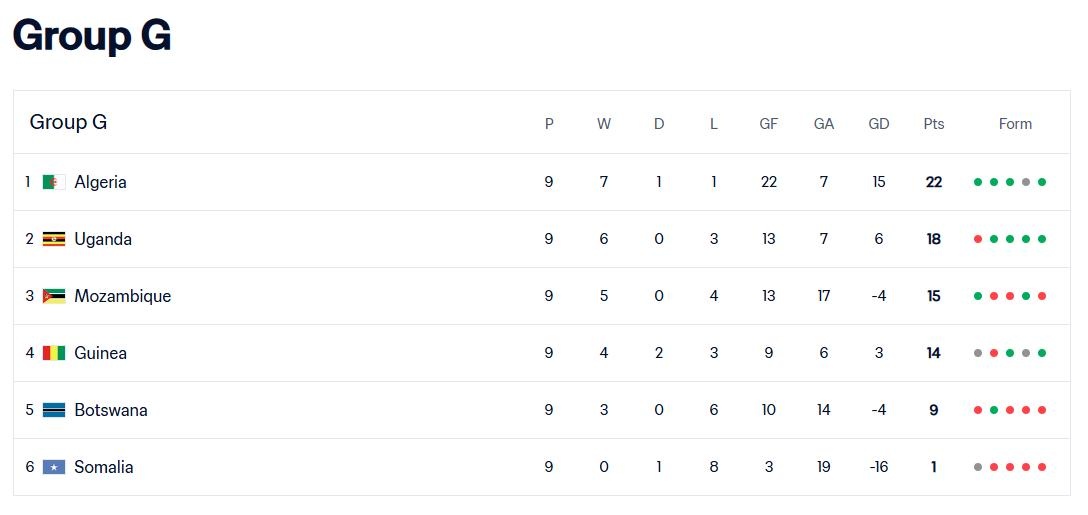Select the Mozambique team name
The width and height of the screenshot is (1088, 515).
(x=122, y=296)
